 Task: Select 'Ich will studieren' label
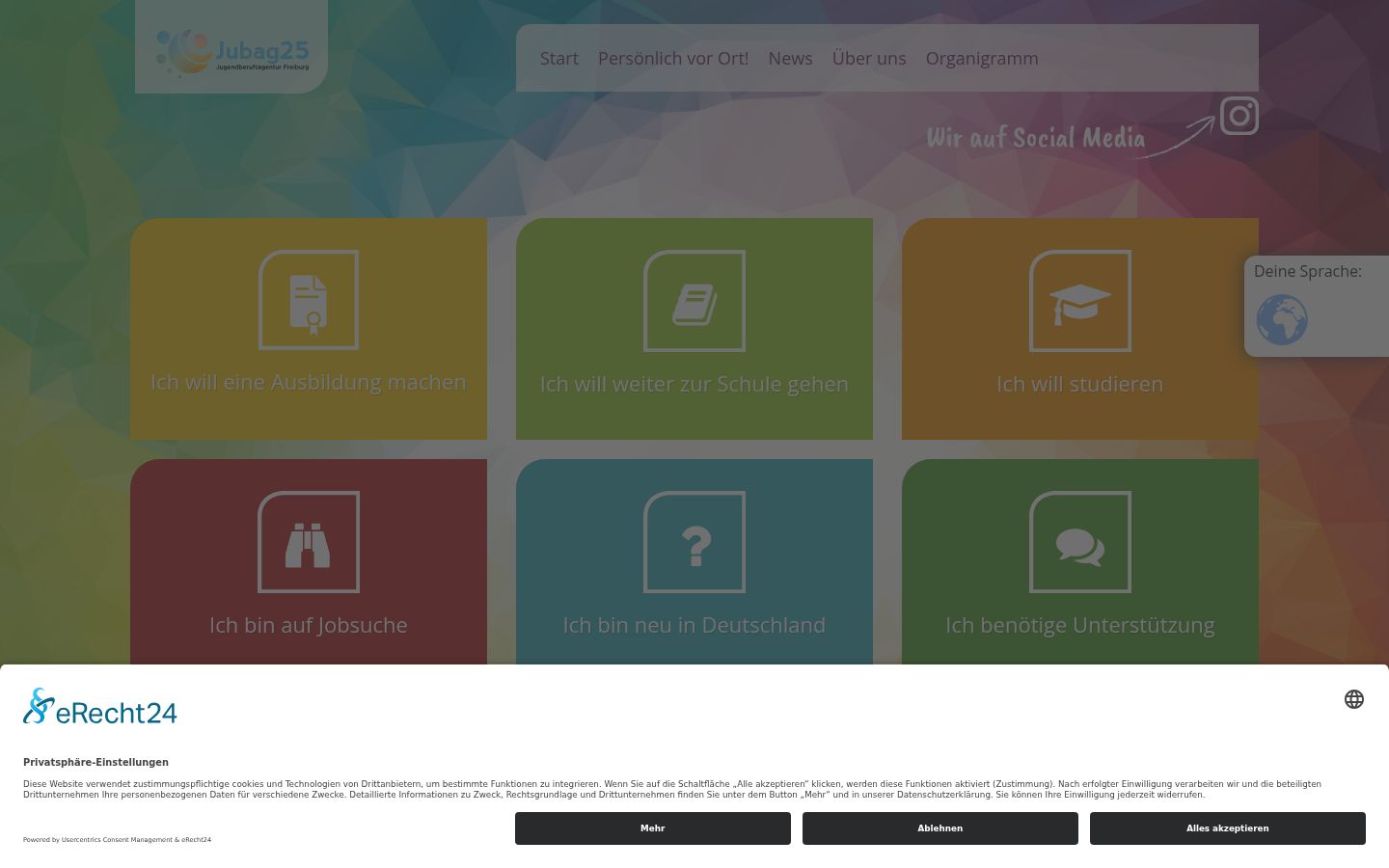click(x=1080, y=384)
